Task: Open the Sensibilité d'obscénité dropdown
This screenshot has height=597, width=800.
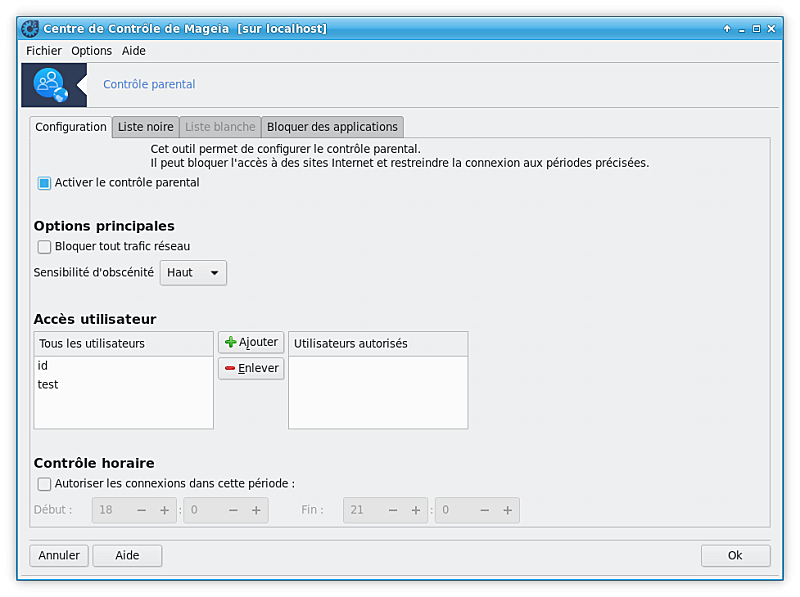Action: coord(193,273)
